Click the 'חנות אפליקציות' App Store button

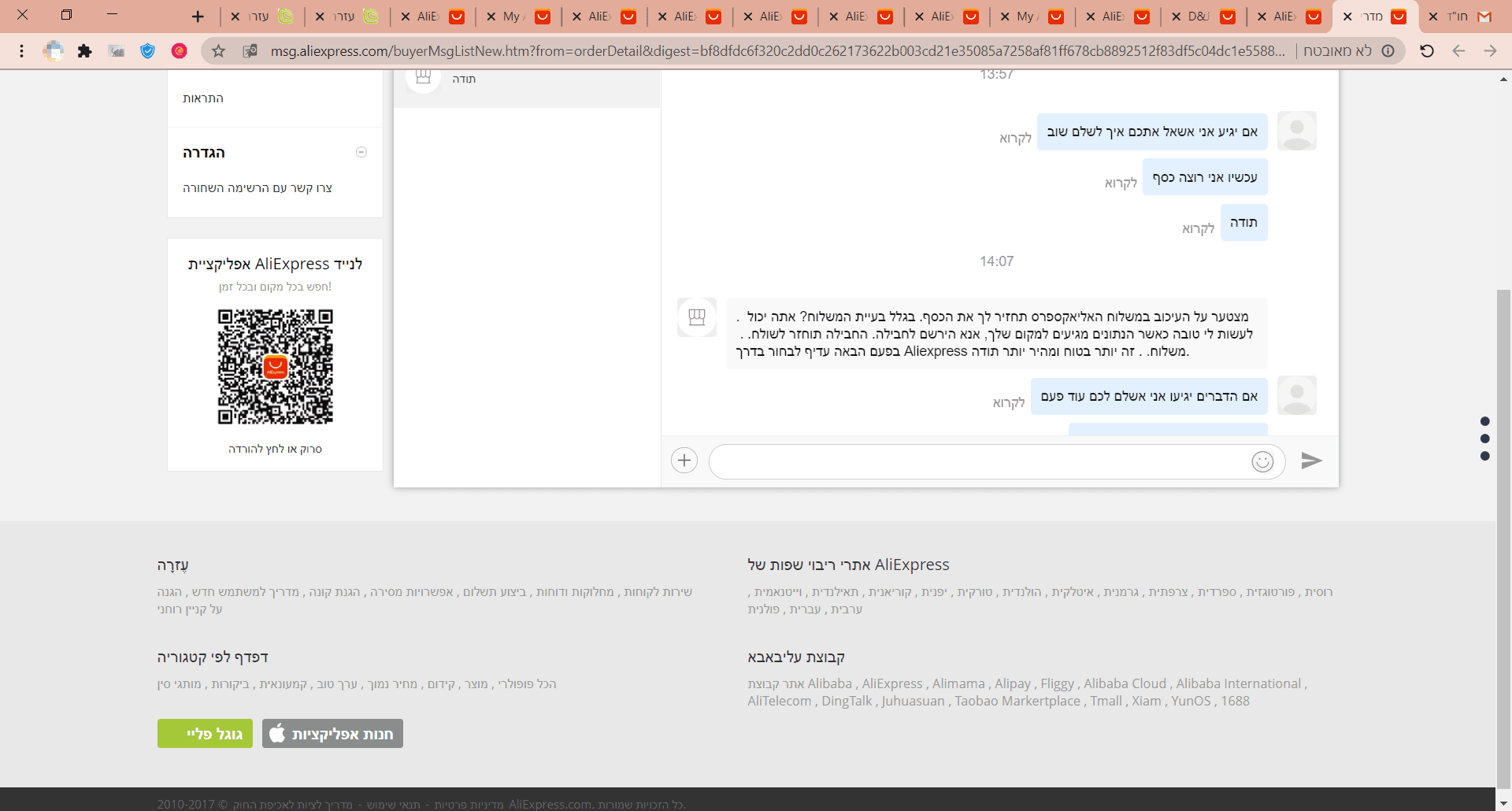pos(332,734)
